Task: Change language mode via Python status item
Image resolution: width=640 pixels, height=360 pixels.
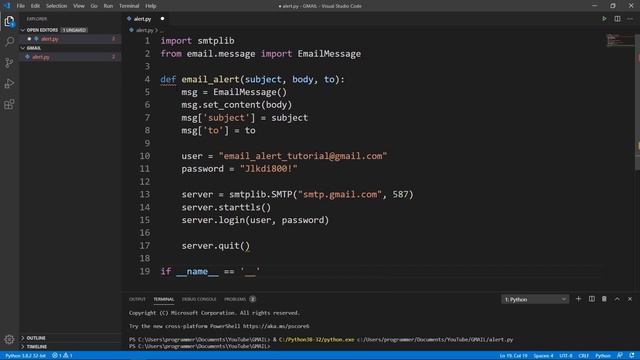Action: 602,356
